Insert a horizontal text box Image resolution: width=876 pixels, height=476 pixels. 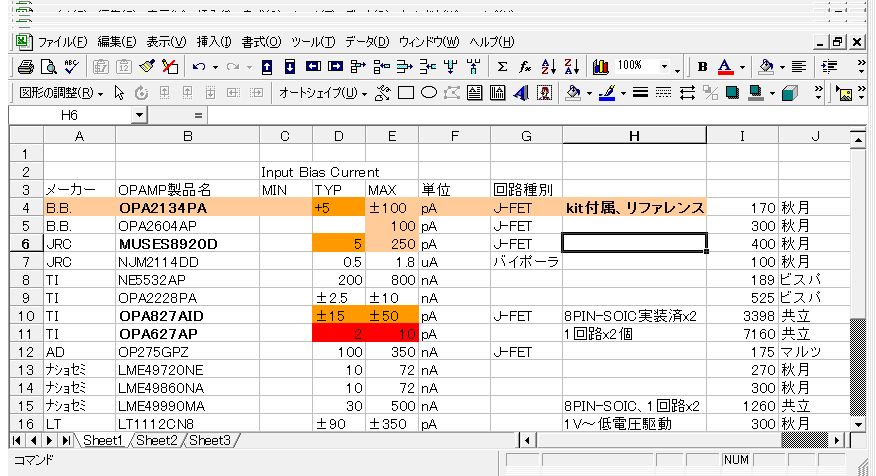point(474,93)
